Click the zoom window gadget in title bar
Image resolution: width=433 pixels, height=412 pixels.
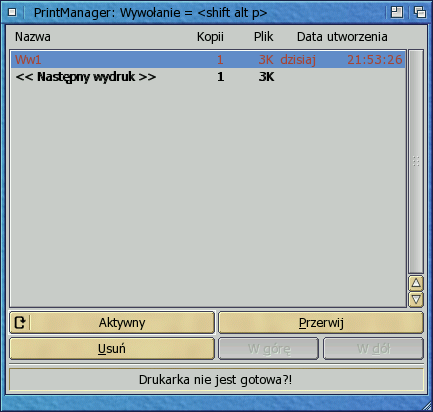(x=397, y=13)
